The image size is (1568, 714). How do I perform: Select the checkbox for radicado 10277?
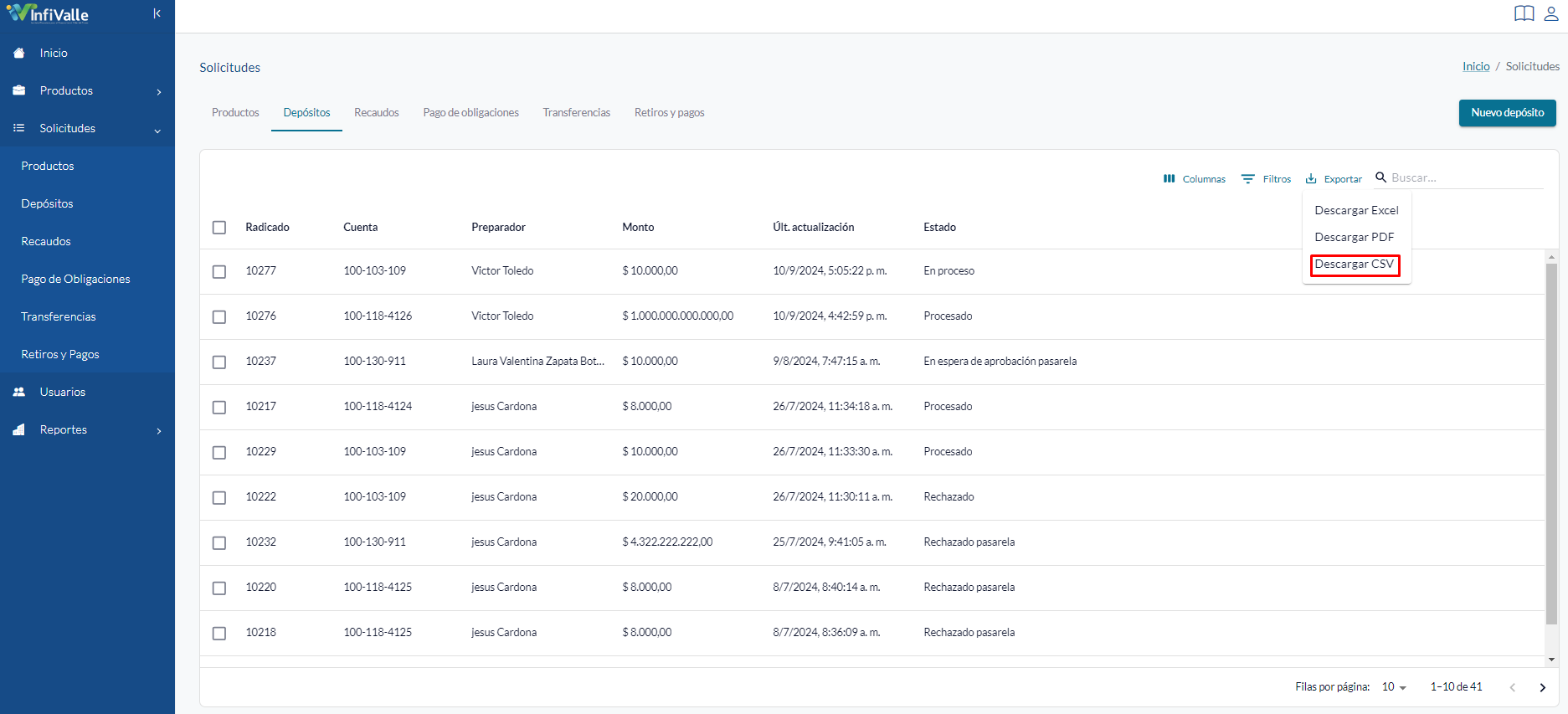tap(219, 271)
